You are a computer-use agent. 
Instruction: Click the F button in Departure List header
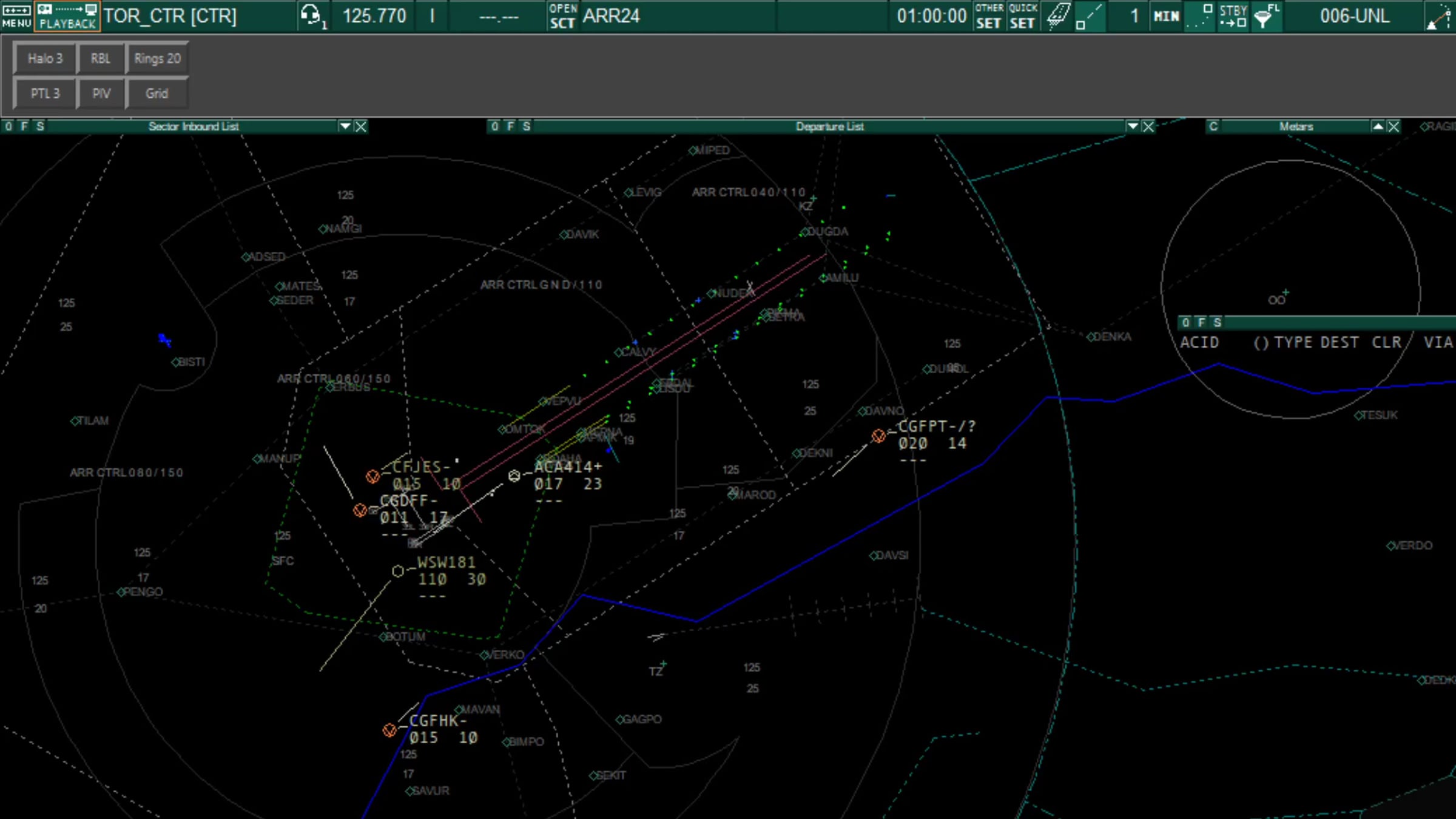510,126
